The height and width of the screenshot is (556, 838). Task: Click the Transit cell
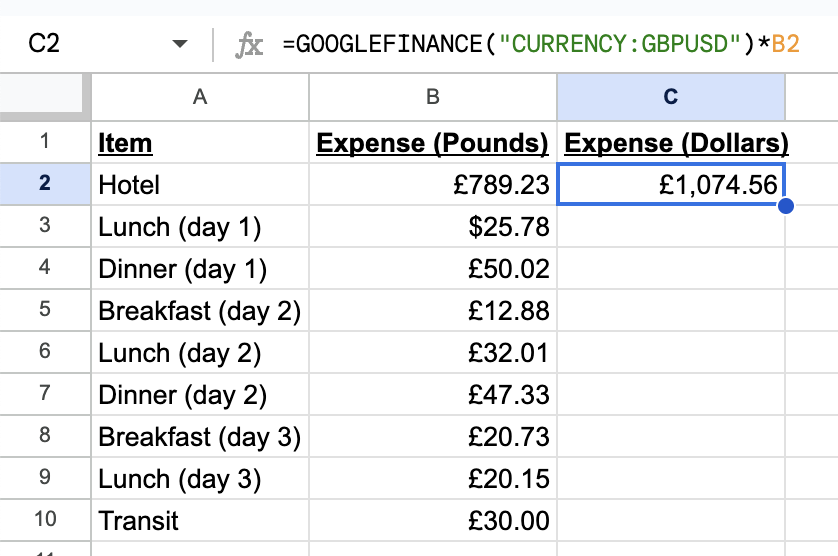pyautogui.click(x=200, y=521)
